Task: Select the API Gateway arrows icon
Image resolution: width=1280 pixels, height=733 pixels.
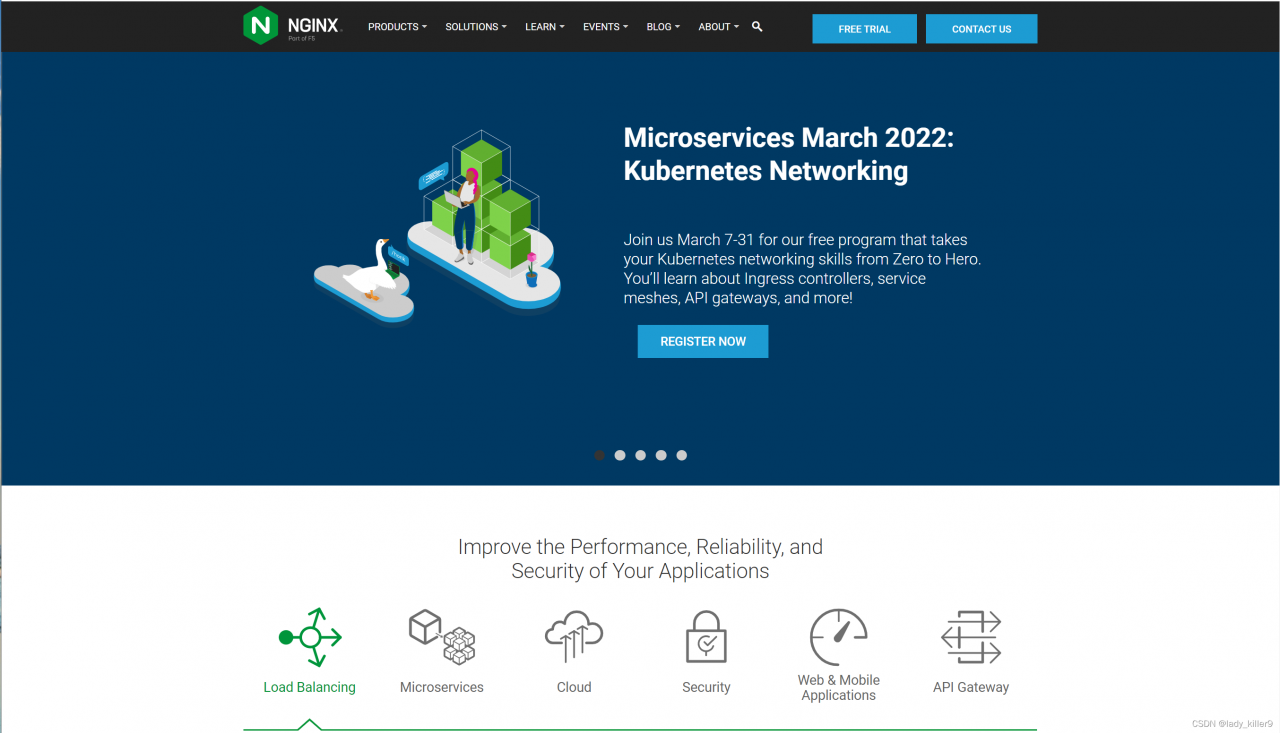Action: pyautogui.click(x=971, y=637)
